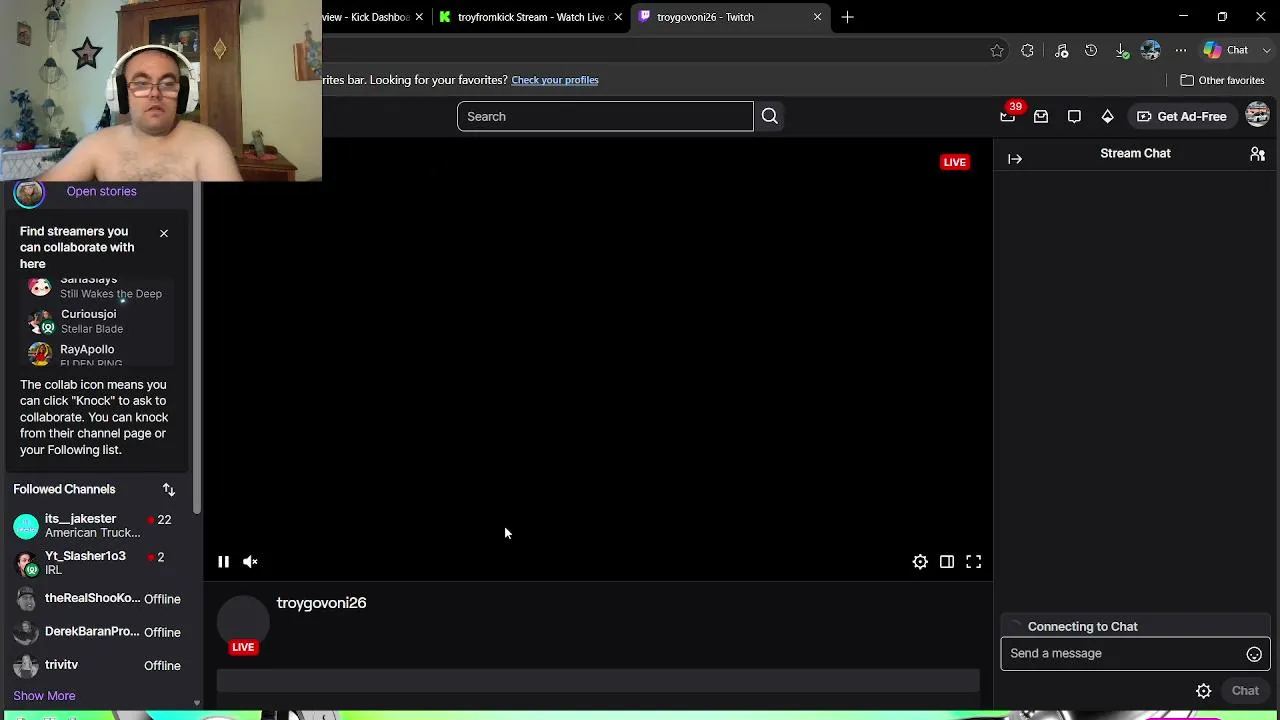
Task: Add this page to favorites star
Action: [997, 51]
